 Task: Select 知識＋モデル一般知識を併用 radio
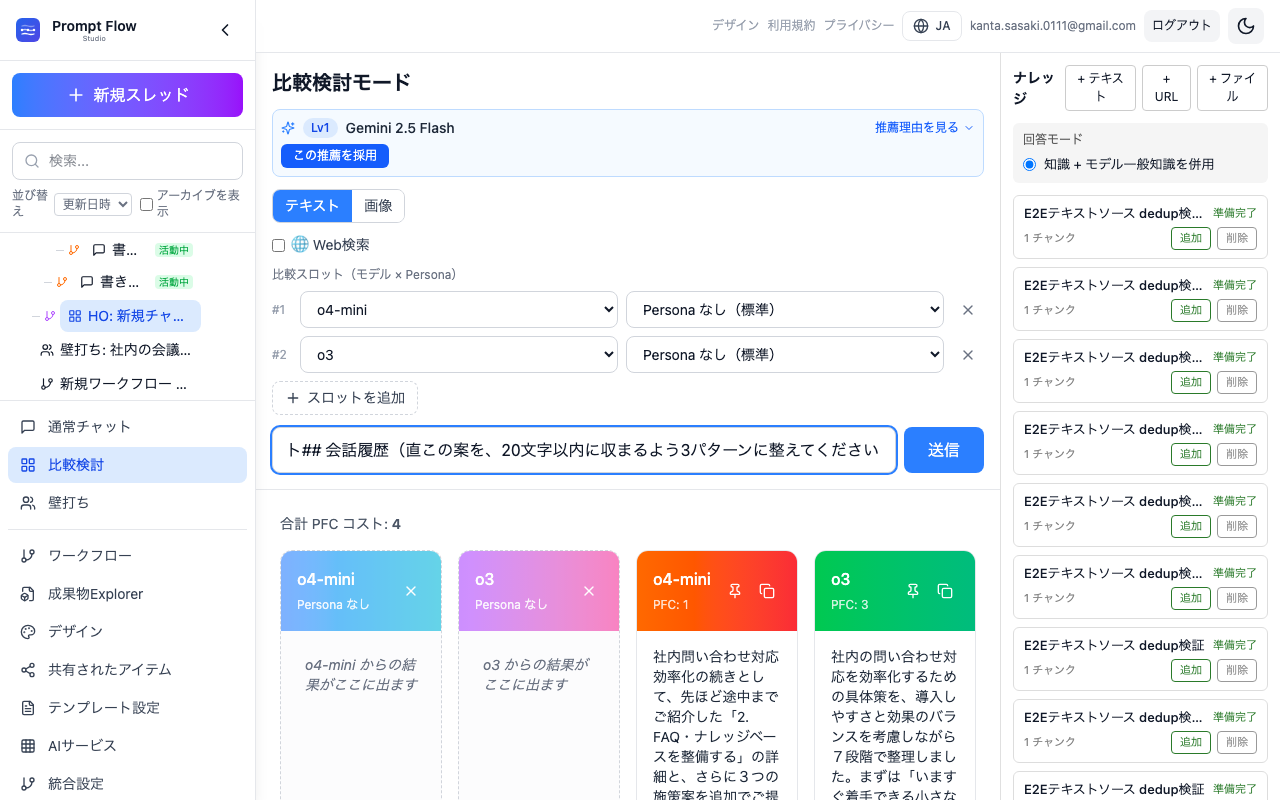click(x=1030, y=164)
